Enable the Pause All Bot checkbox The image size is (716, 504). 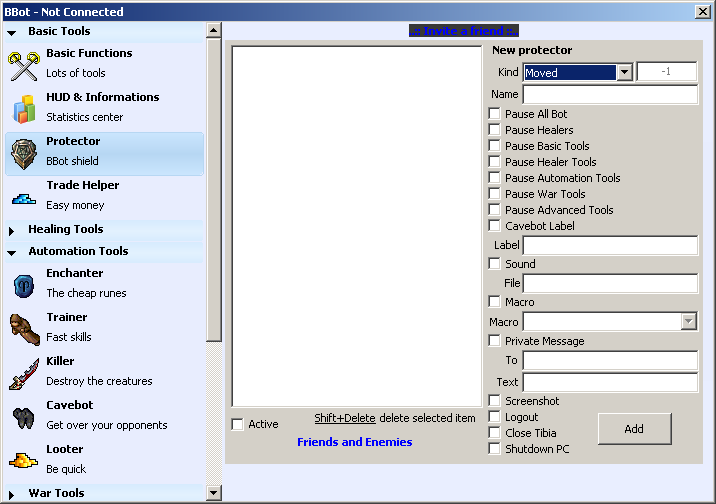(495, 114)
